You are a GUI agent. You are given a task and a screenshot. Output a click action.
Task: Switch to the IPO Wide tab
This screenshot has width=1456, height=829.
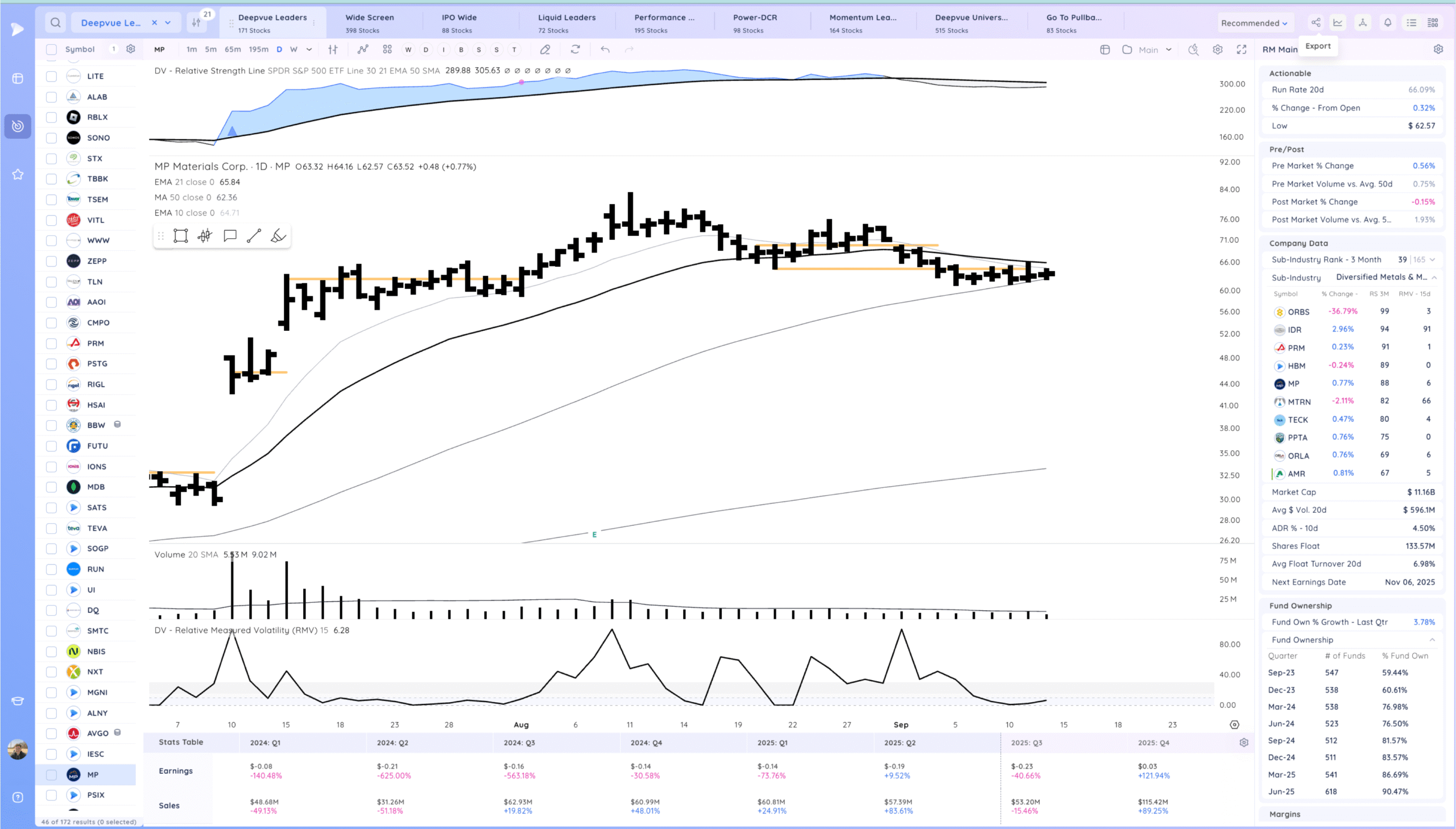460,23
